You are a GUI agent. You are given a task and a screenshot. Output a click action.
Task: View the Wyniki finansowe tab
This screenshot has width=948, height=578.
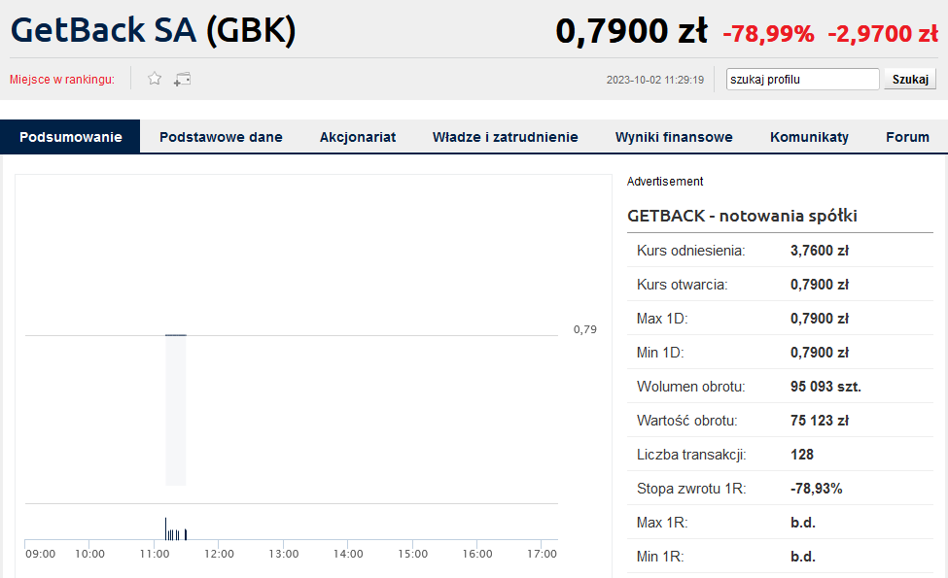point(674,137)
